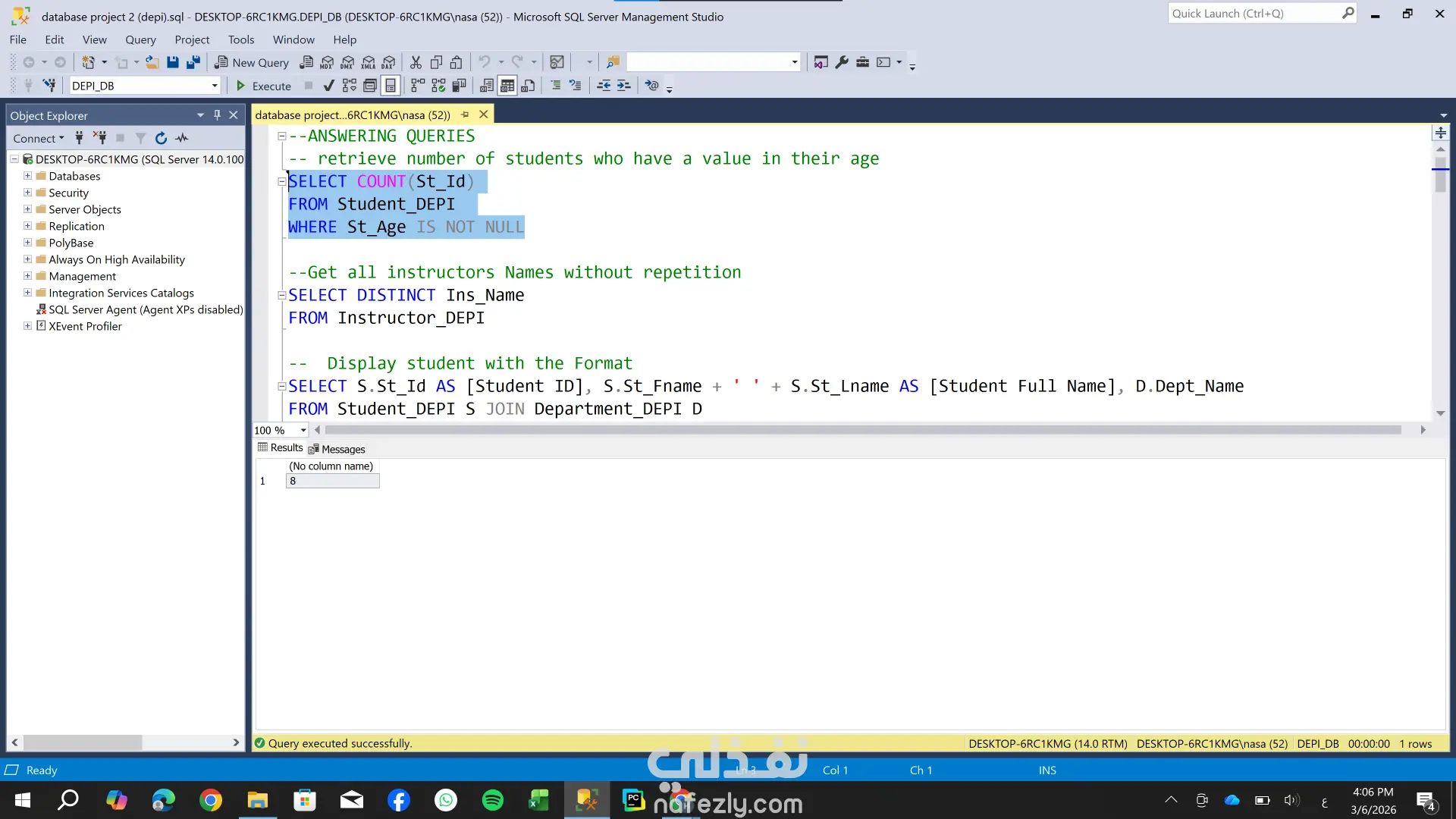Click the Cut scissors icon
This screenshot has height=819, width=1456.
[416, 62]
